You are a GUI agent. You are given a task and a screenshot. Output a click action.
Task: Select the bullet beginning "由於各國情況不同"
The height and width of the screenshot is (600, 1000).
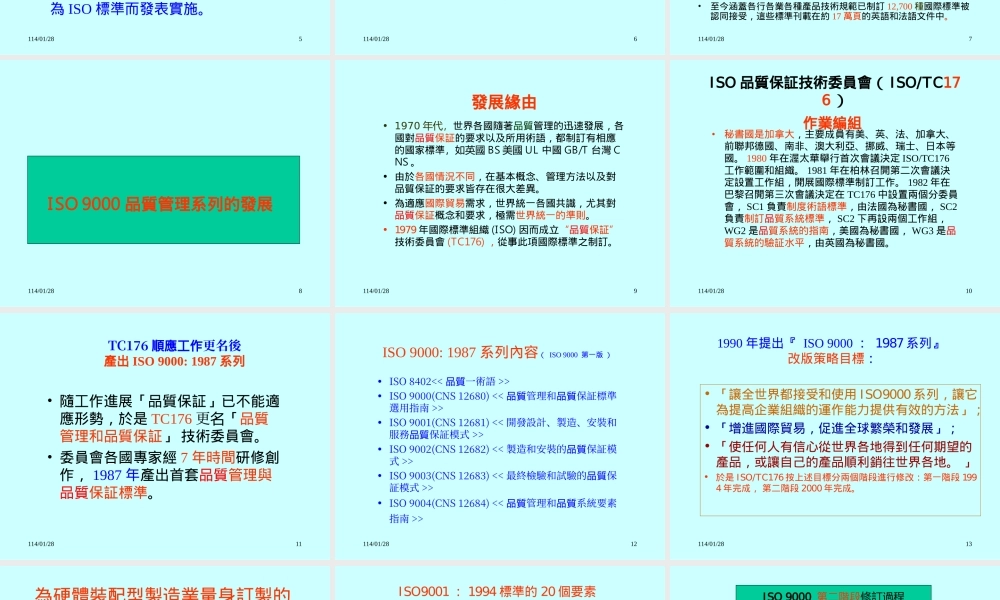point(504,182)
